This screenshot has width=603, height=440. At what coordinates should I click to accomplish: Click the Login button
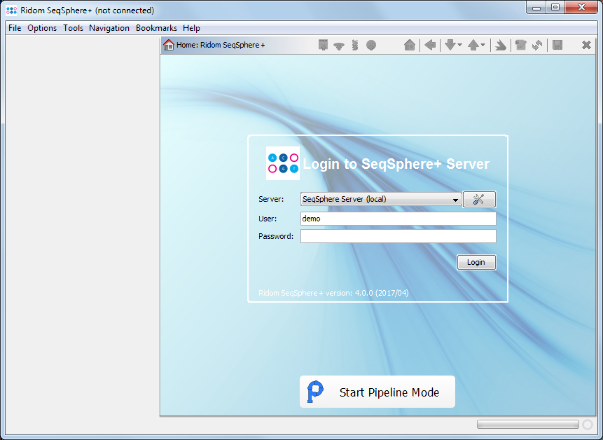[476, 262]
